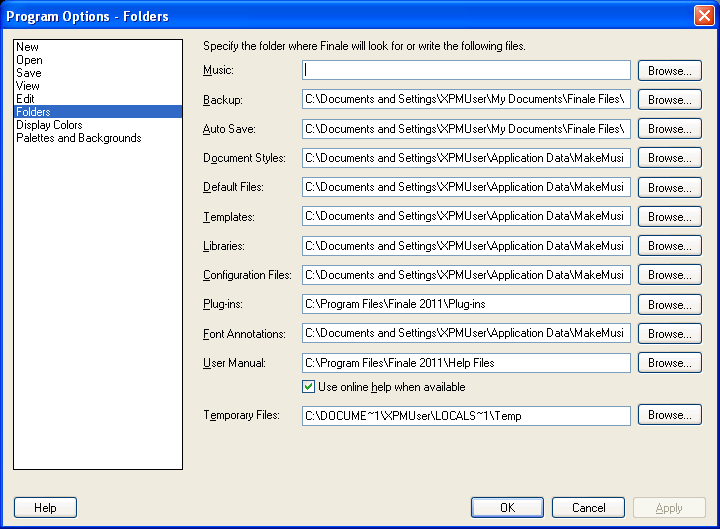
Task: Browse for the Backup folder
Action: [669, 100]
